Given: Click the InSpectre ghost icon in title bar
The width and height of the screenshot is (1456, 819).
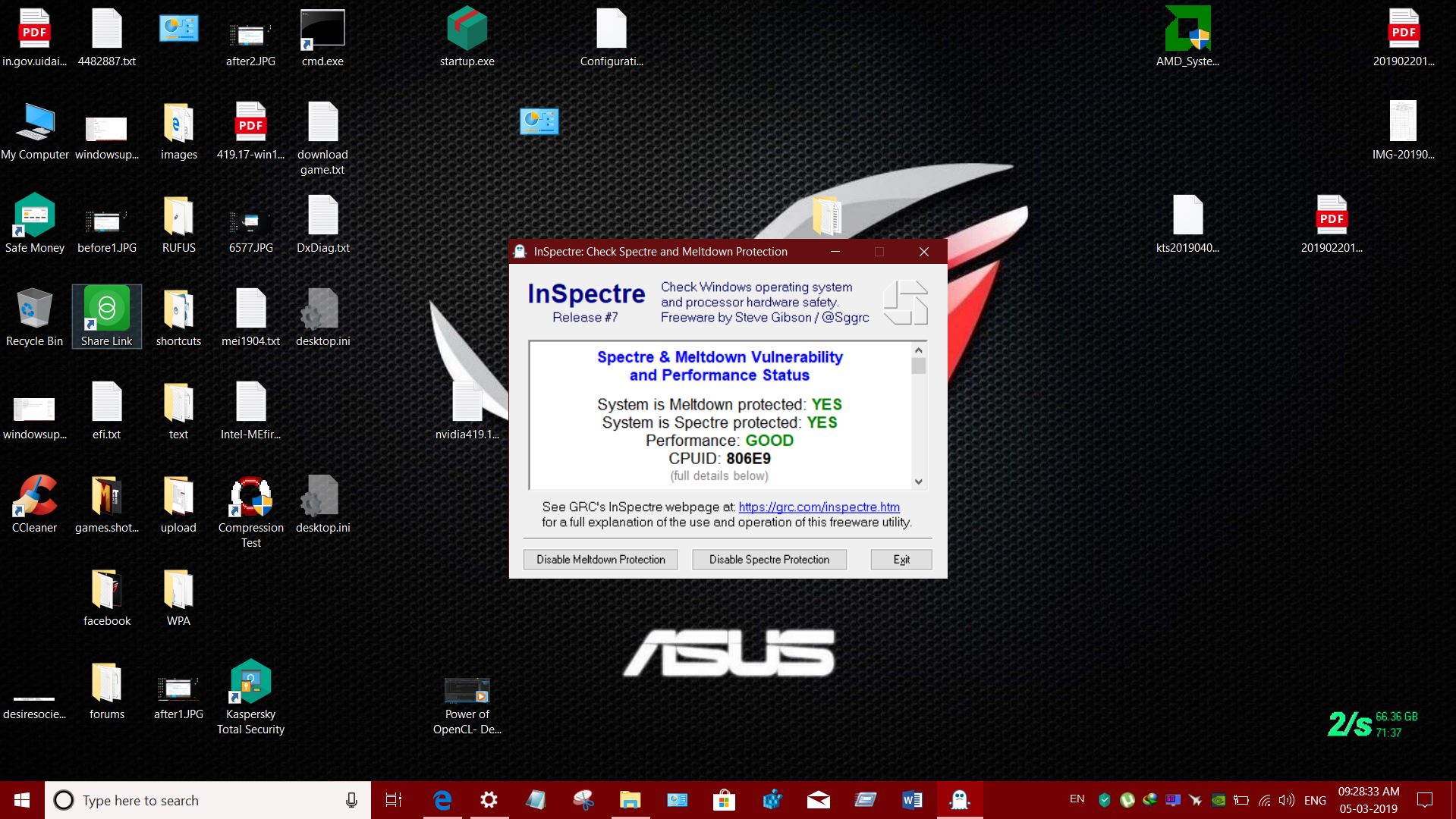Looking at the screenshot, I should click(x=520, y=251).
